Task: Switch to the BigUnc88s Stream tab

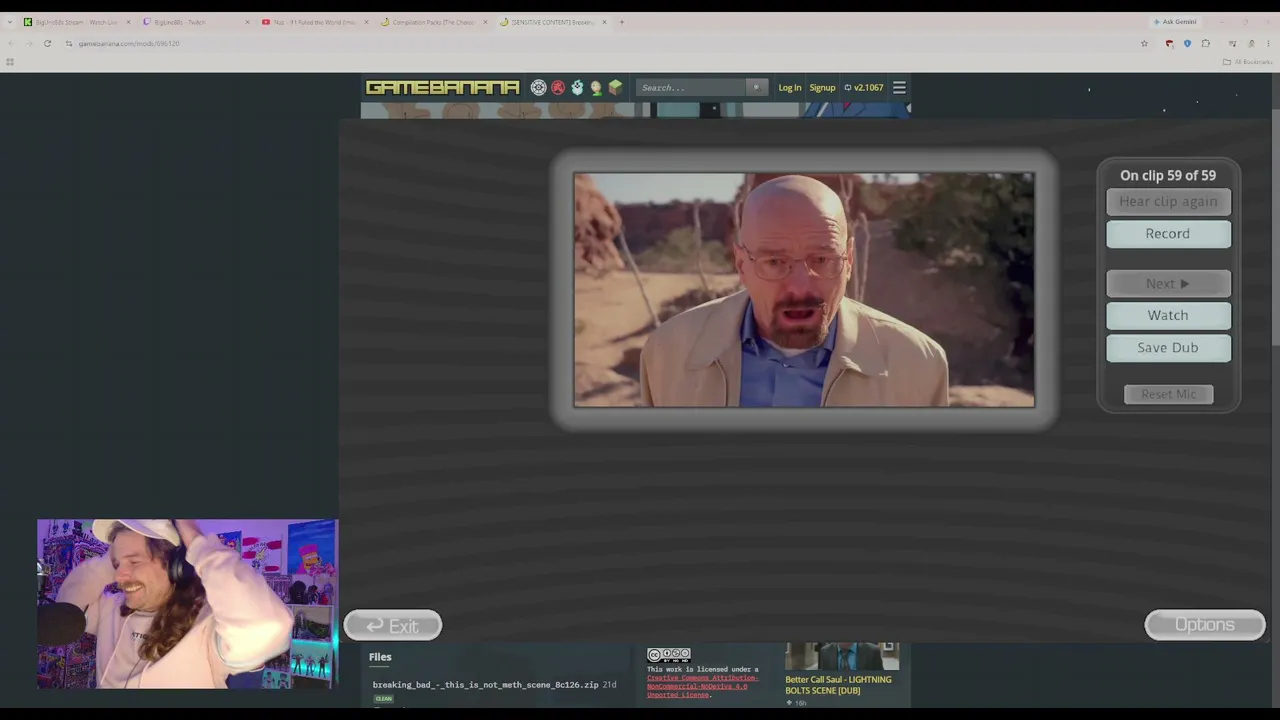Action: pyautogui.click(x=77, y=22)
